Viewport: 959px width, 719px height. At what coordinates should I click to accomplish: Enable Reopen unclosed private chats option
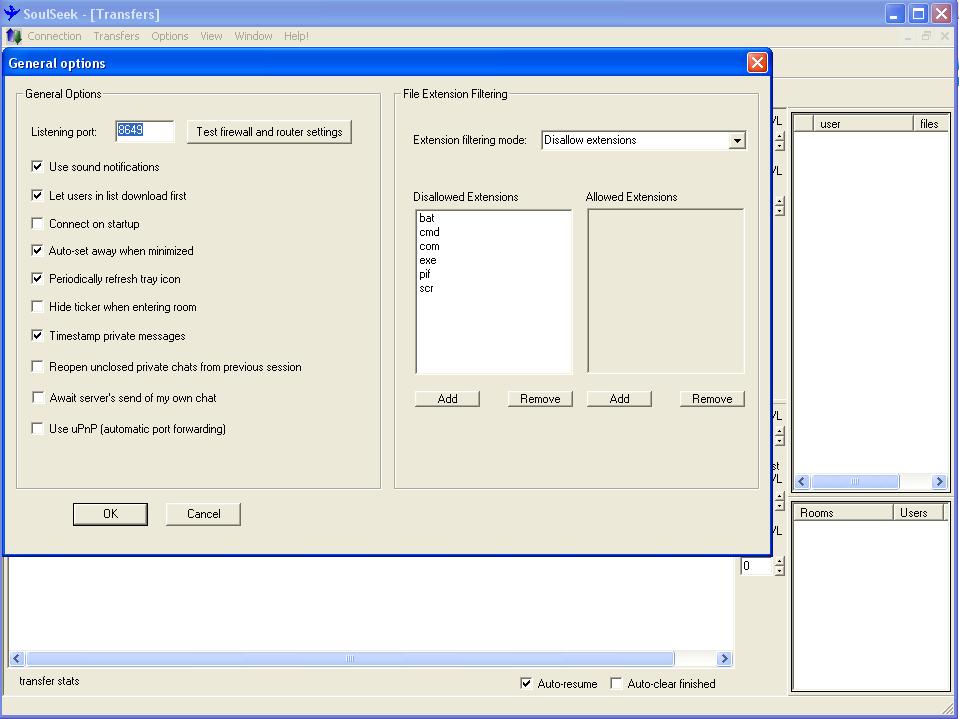[37, 367]
